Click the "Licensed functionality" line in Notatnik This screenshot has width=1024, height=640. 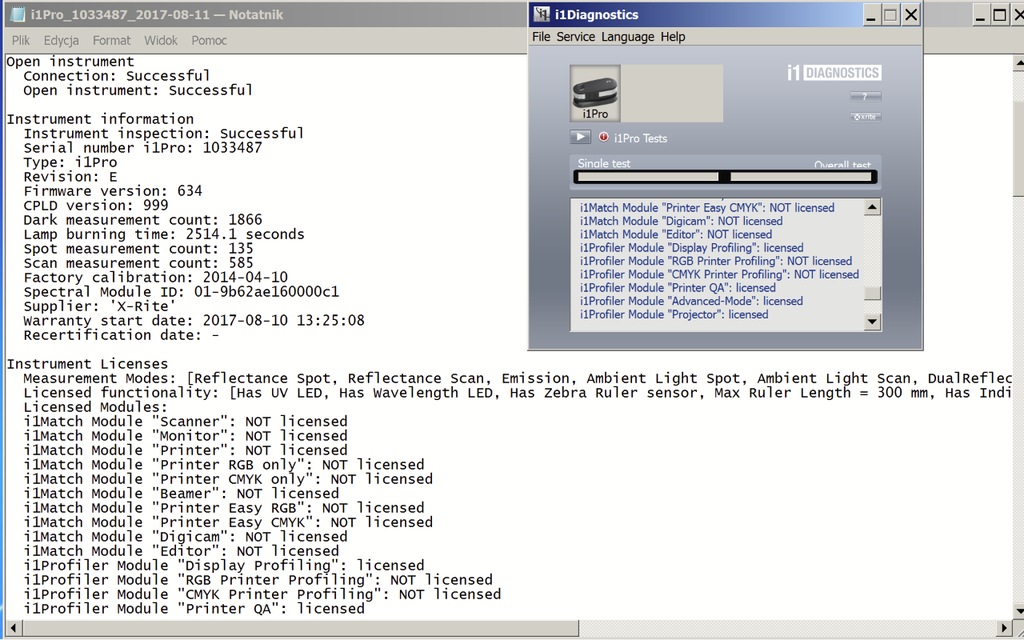(x=517, y=392)
